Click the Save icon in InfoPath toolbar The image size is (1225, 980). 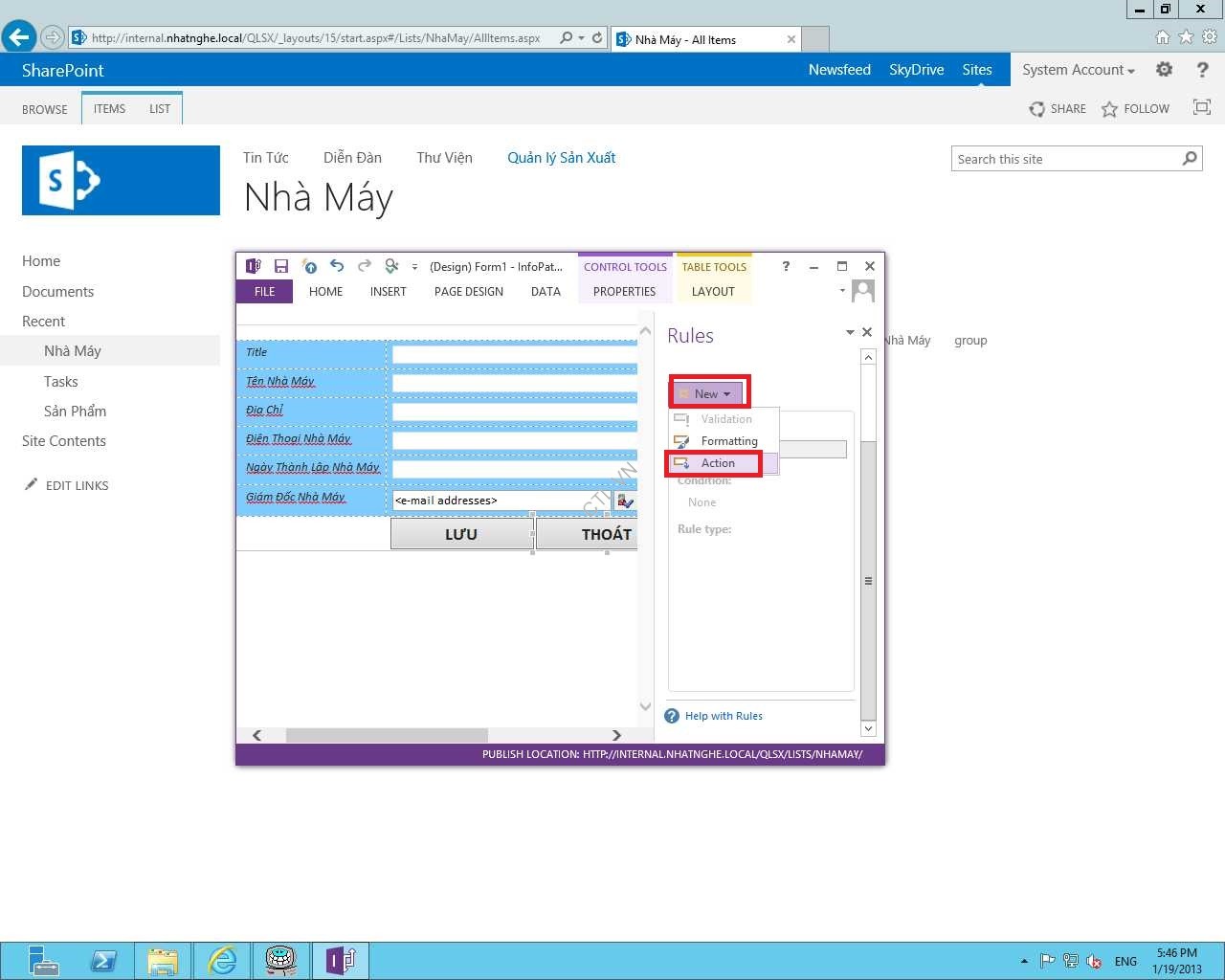(x=281, y=267)
